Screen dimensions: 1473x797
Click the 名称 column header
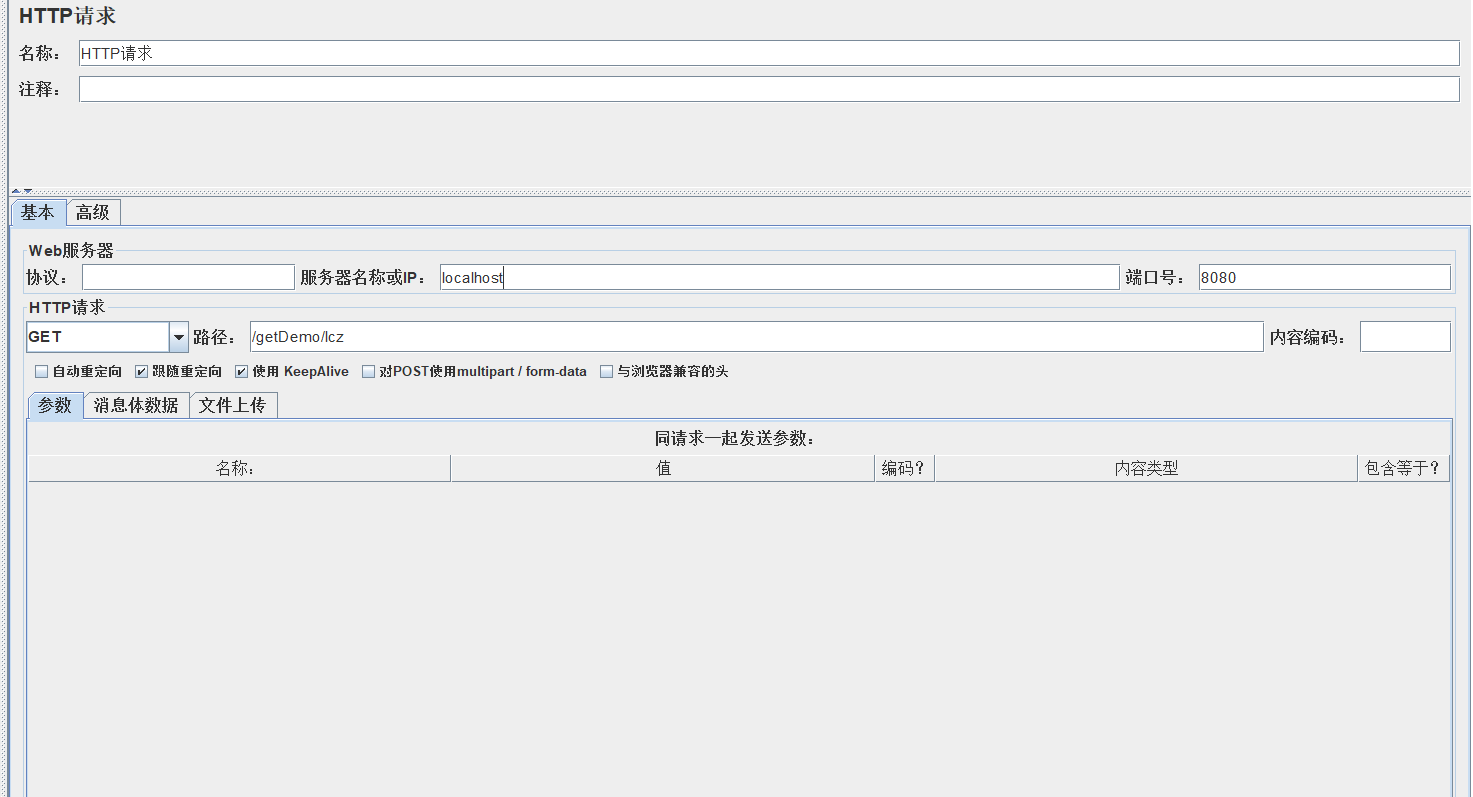(x=239, y=468)
